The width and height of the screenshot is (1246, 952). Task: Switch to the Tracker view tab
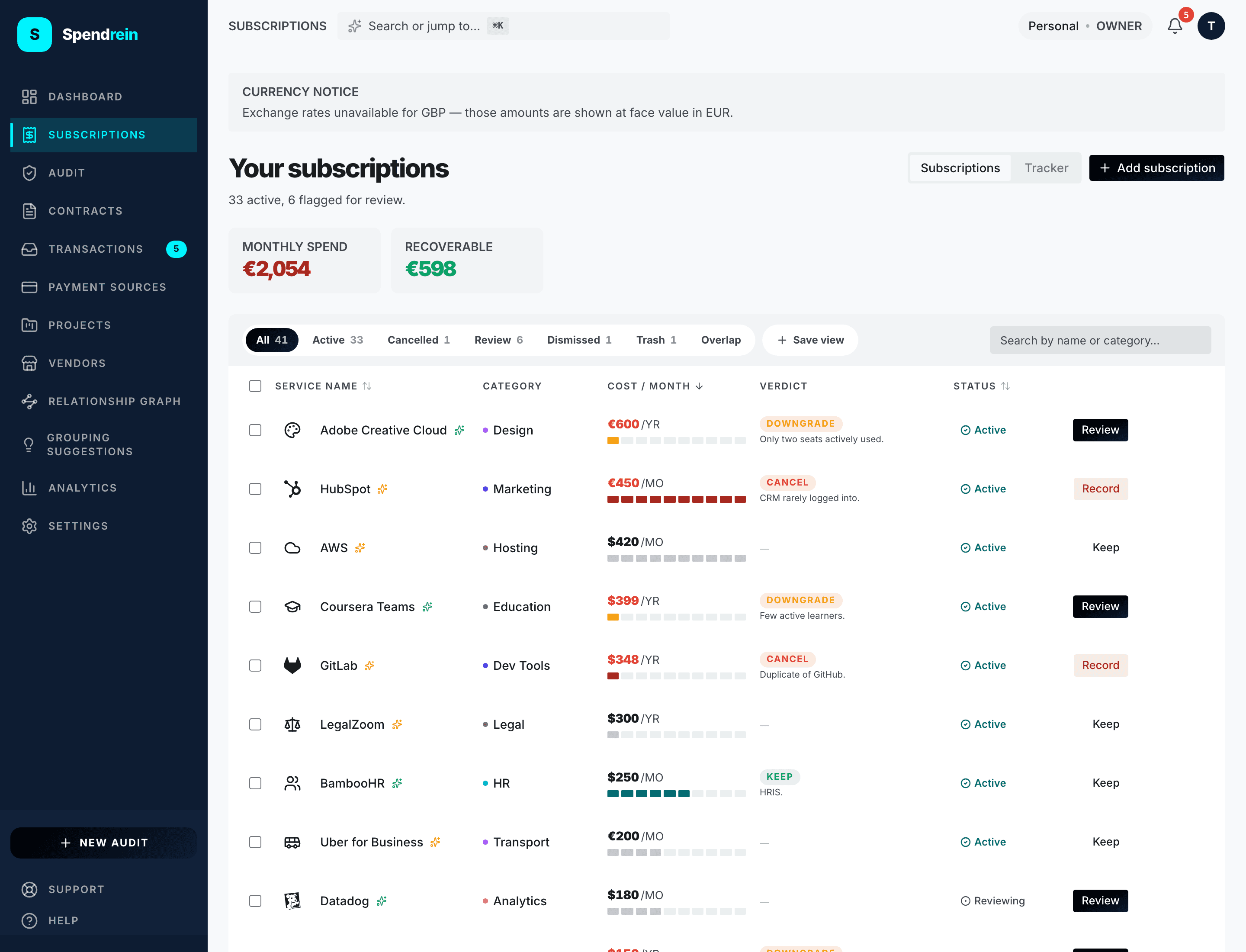(1046, 168)
